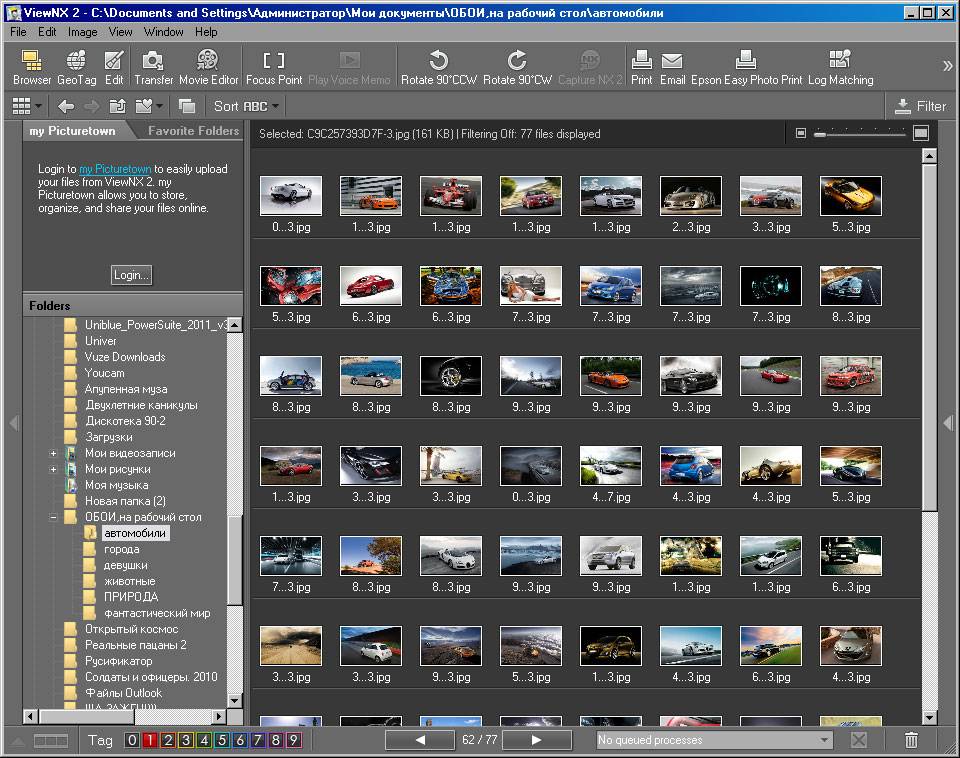This screenshot has width=960, height=758.
Task: Apply tag number 9
Action: (x=293, y=741)
